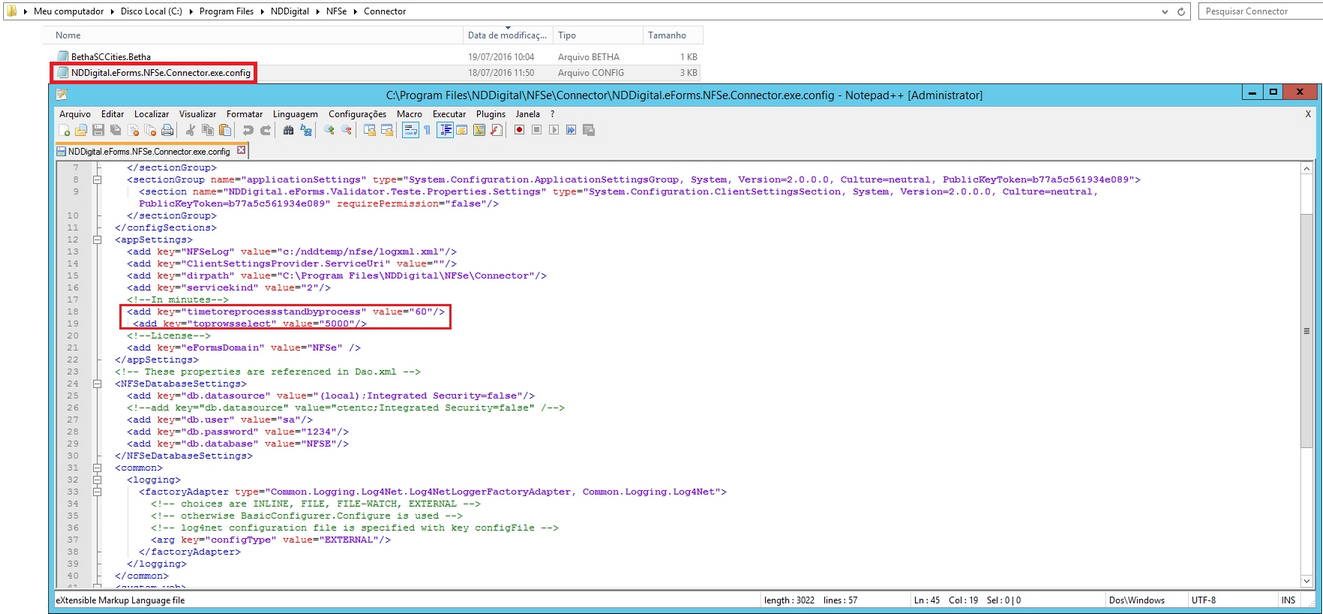Zoom in with the magnifier toolbar icon
Image resolution: width=1323 pixels, height=614 pixels.
329,130
